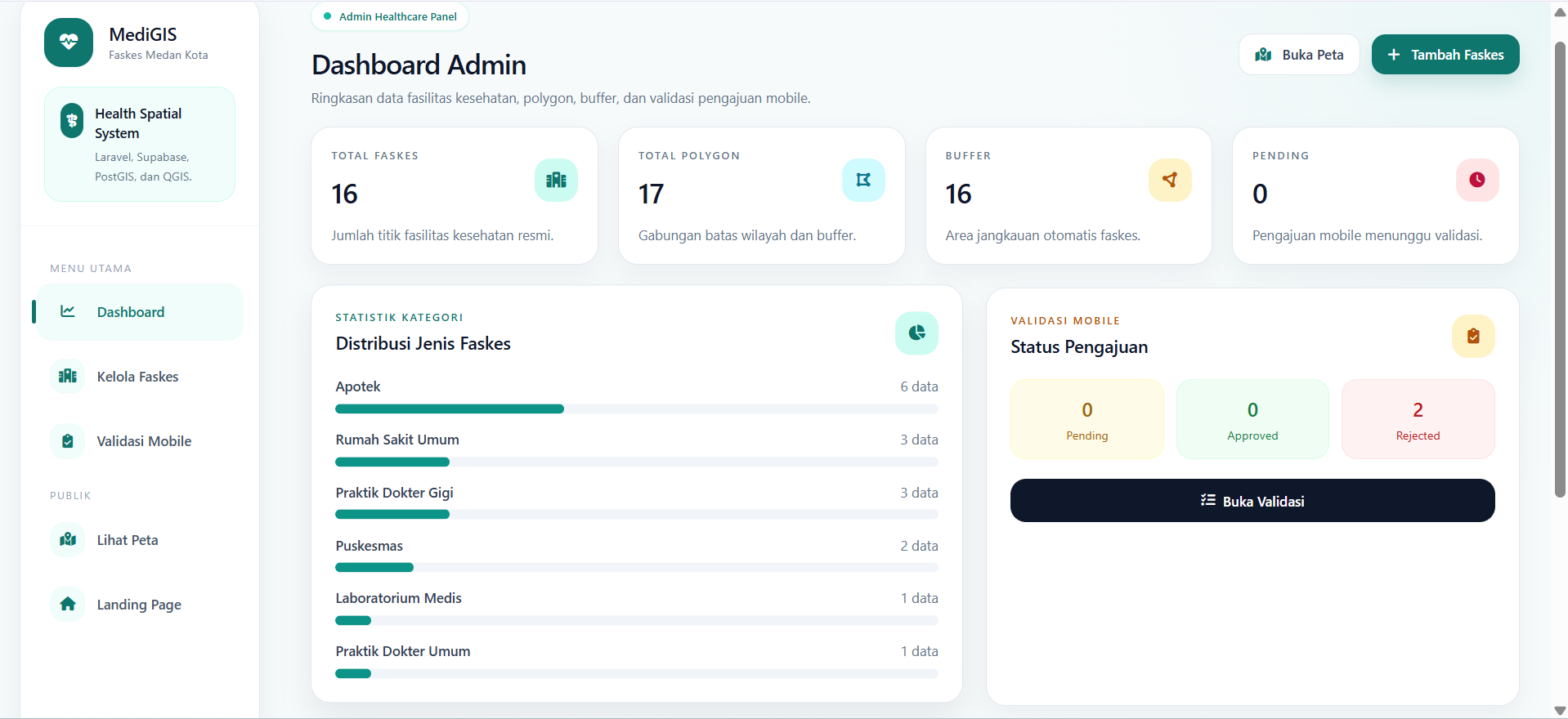The image size is (1568, 719).
Task: Click the Tambah Faskes button
Action: pos(1445,55)
